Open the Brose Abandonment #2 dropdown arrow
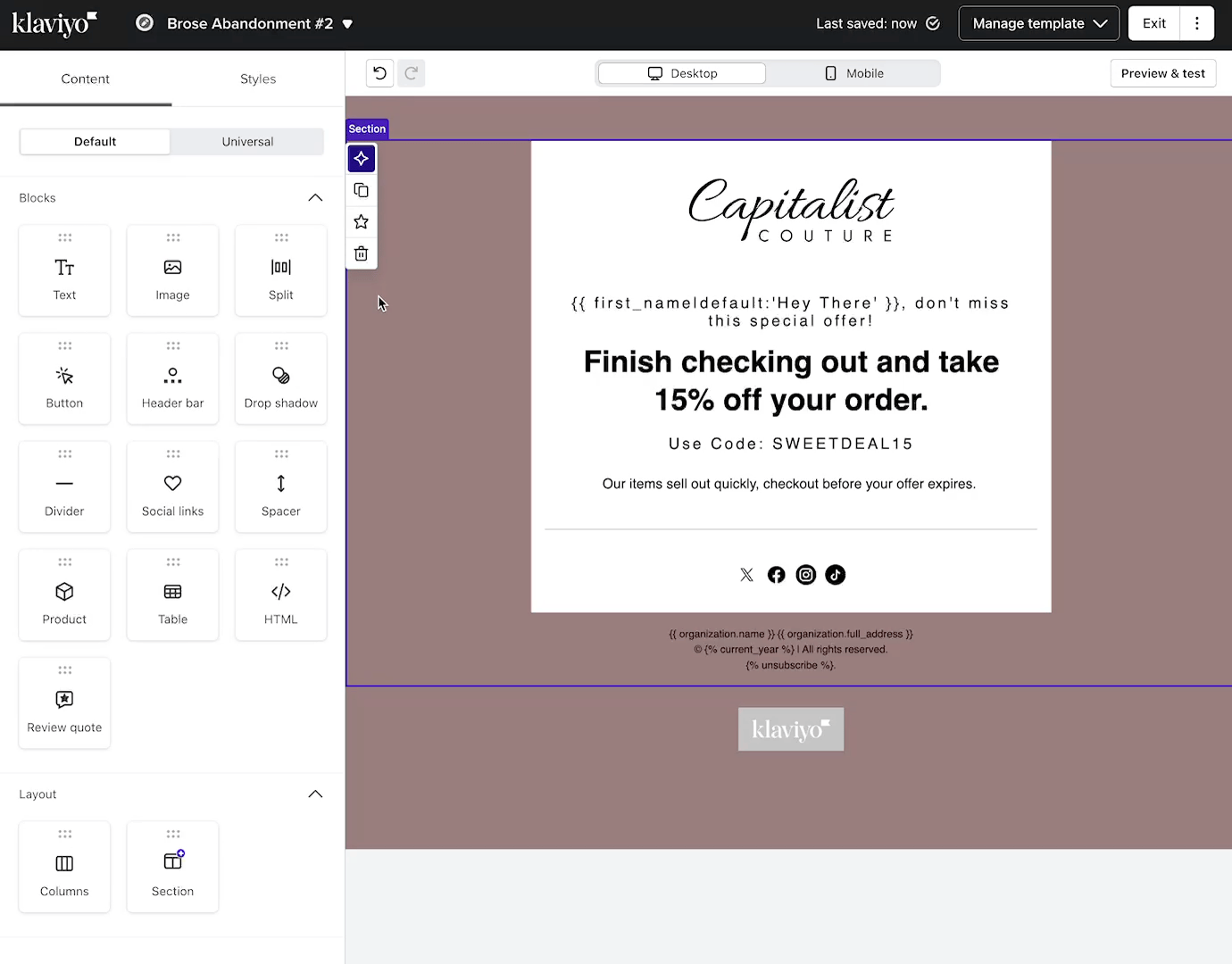 348,24
